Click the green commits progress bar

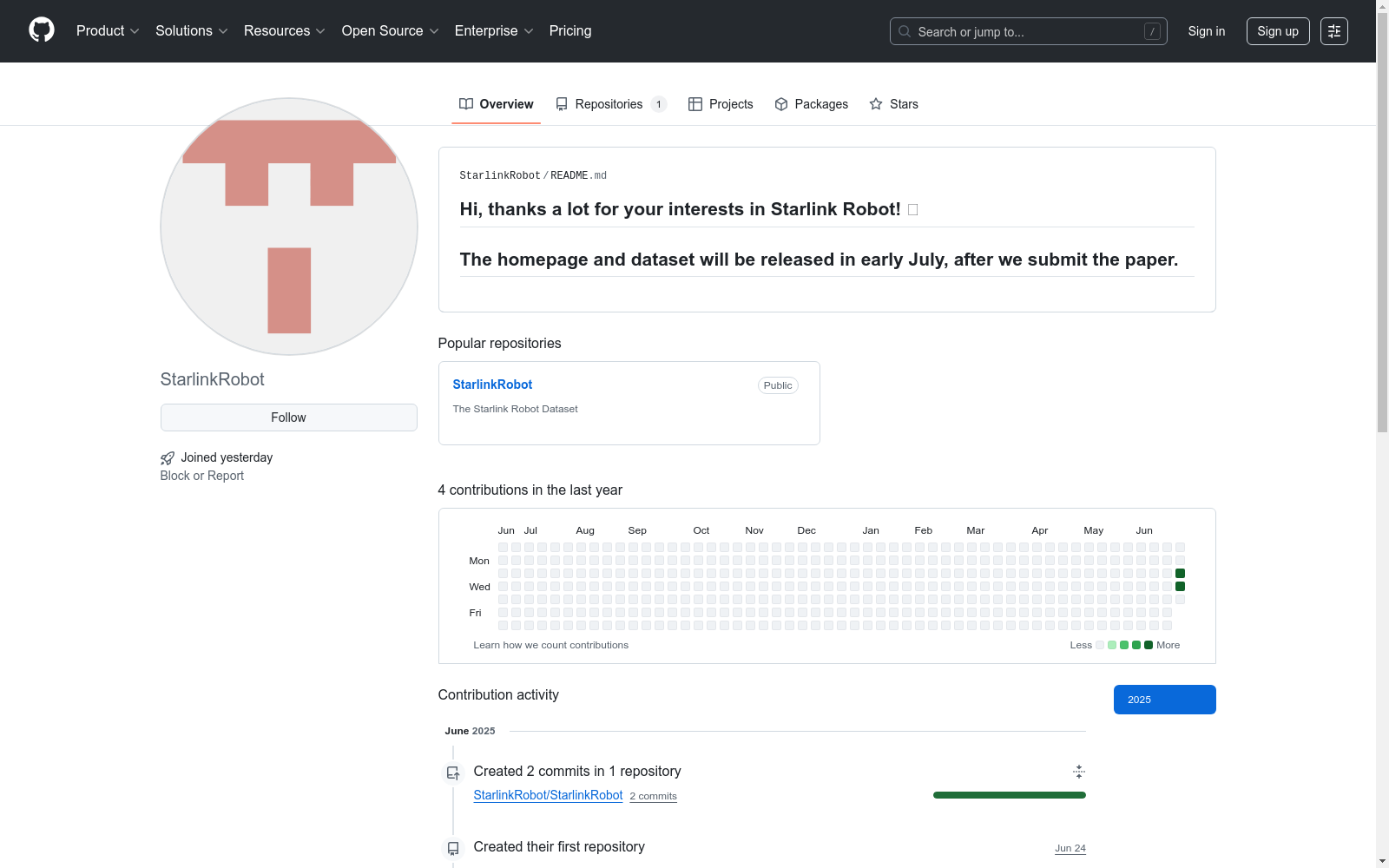[1009, 795]
